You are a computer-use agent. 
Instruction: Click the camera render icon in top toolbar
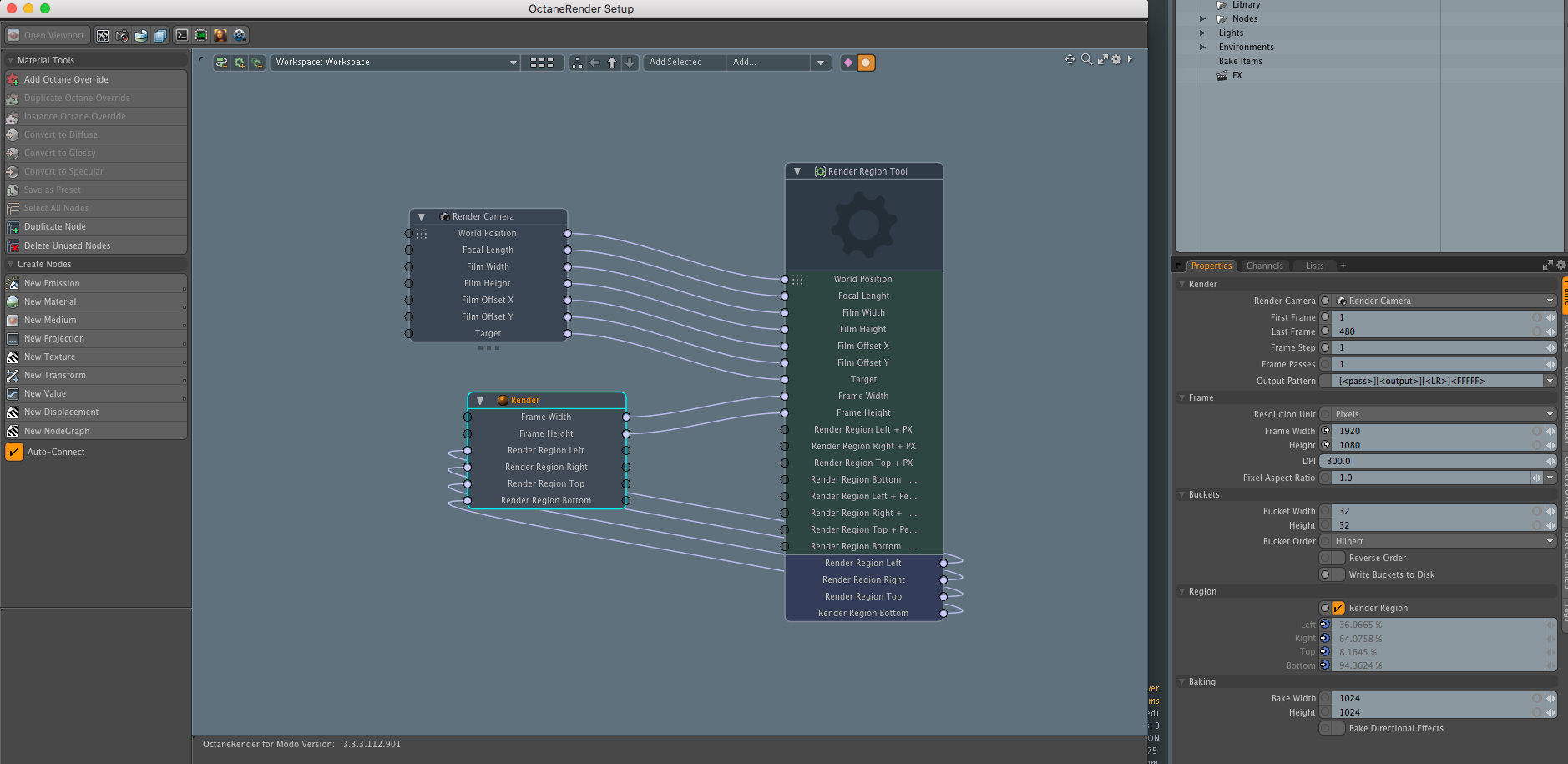tap(122, 35)
